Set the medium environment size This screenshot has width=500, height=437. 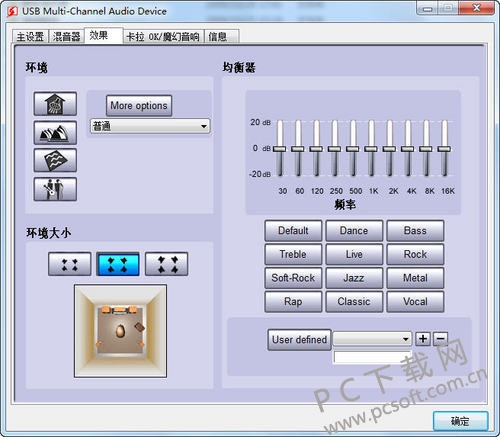118,264
